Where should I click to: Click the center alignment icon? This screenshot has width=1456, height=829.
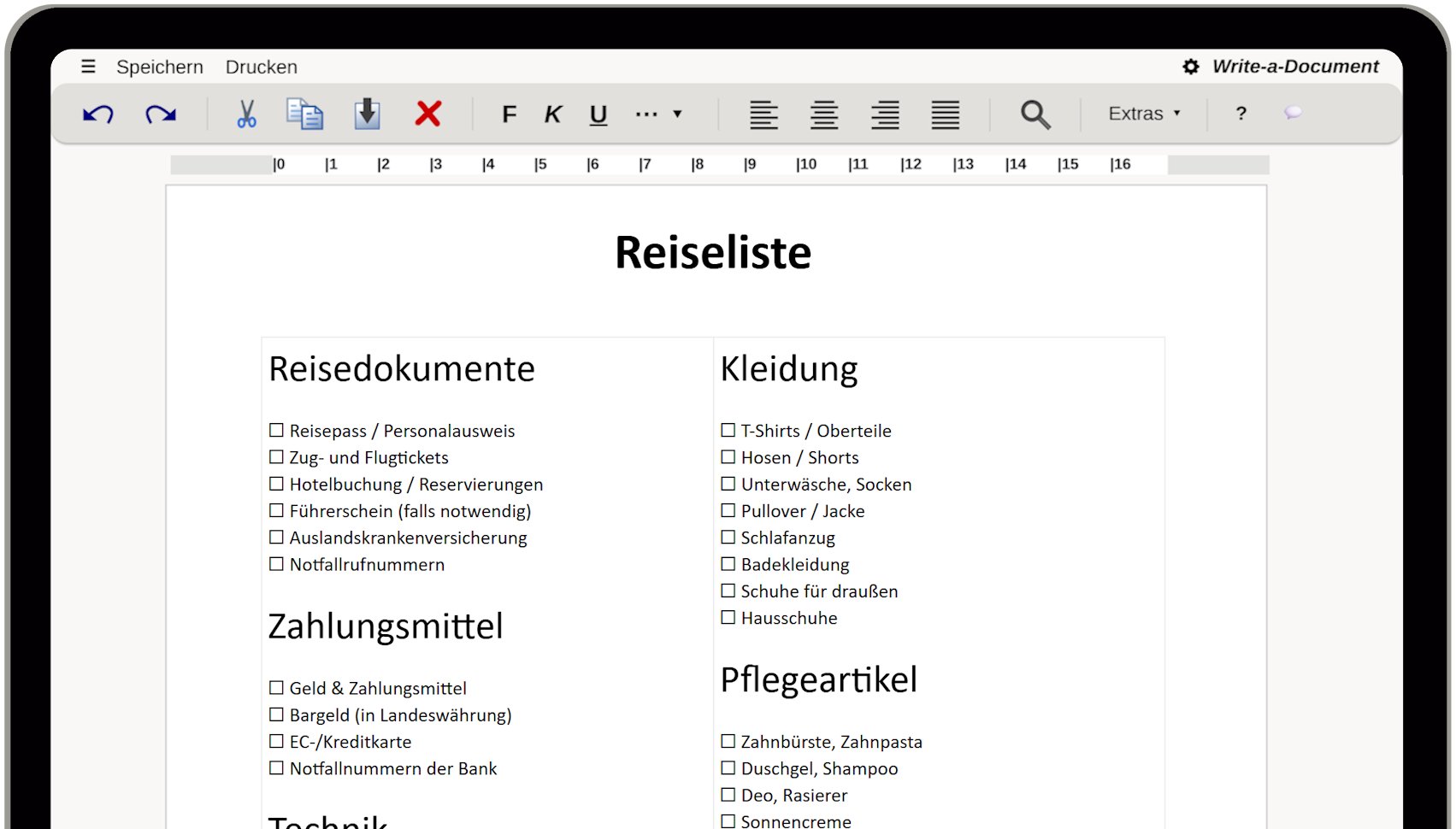coord(824,114)
